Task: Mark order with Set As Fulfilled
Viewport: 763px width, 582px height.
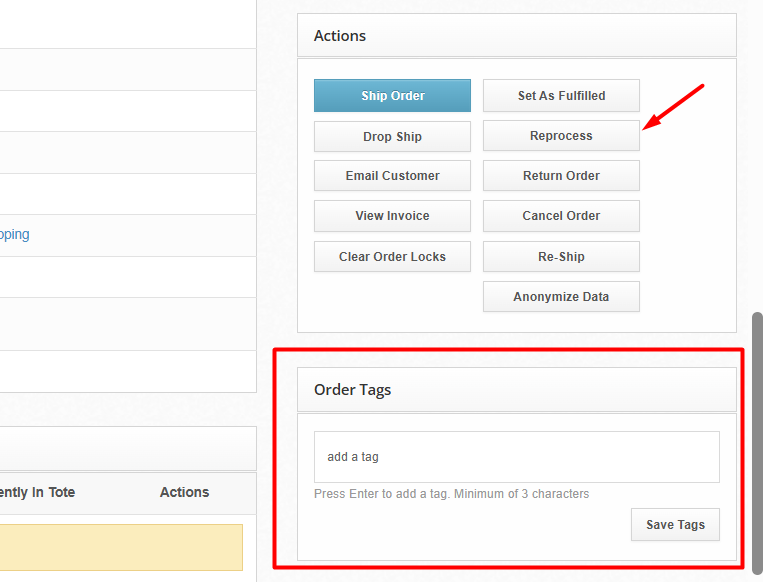Action: pyautogui.click(x=561, y=96)
